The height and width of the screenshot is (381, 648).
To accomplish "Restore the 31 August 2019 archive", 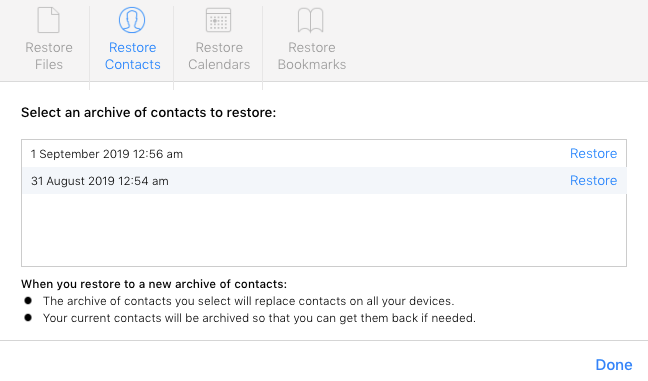I will point(593,180).
